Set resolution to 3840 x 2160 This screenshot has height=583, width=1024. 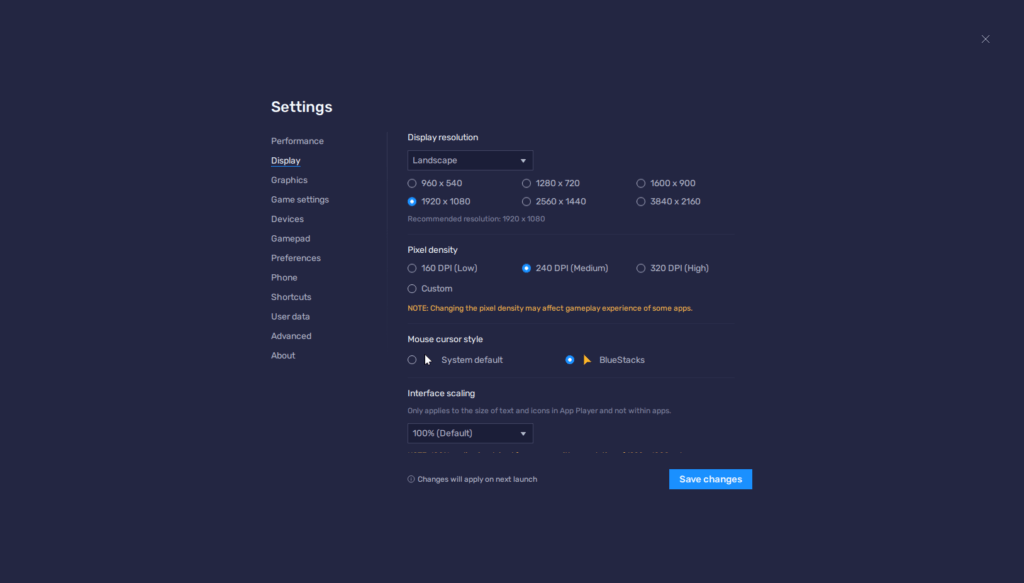pos(641,202)
